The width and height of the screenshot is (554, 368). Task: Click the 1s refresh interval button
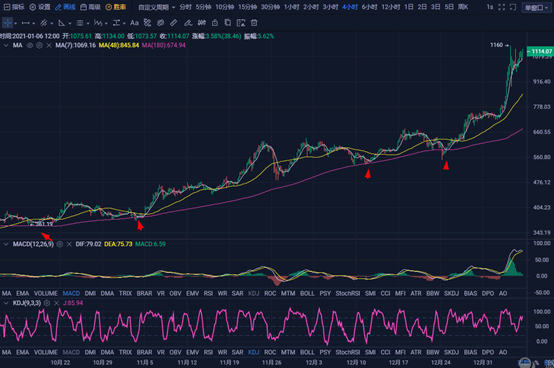[490, 7]
